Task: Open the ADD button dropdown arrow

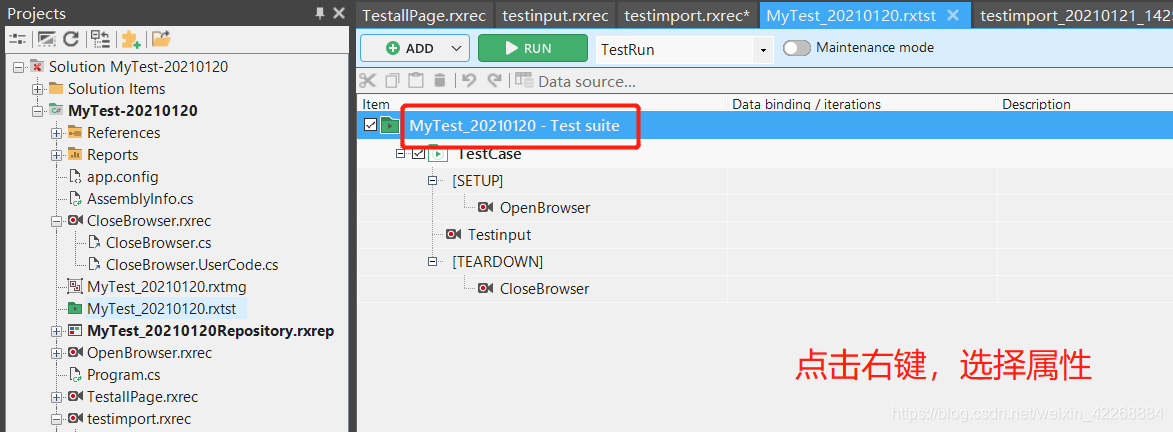Action: 456,48
